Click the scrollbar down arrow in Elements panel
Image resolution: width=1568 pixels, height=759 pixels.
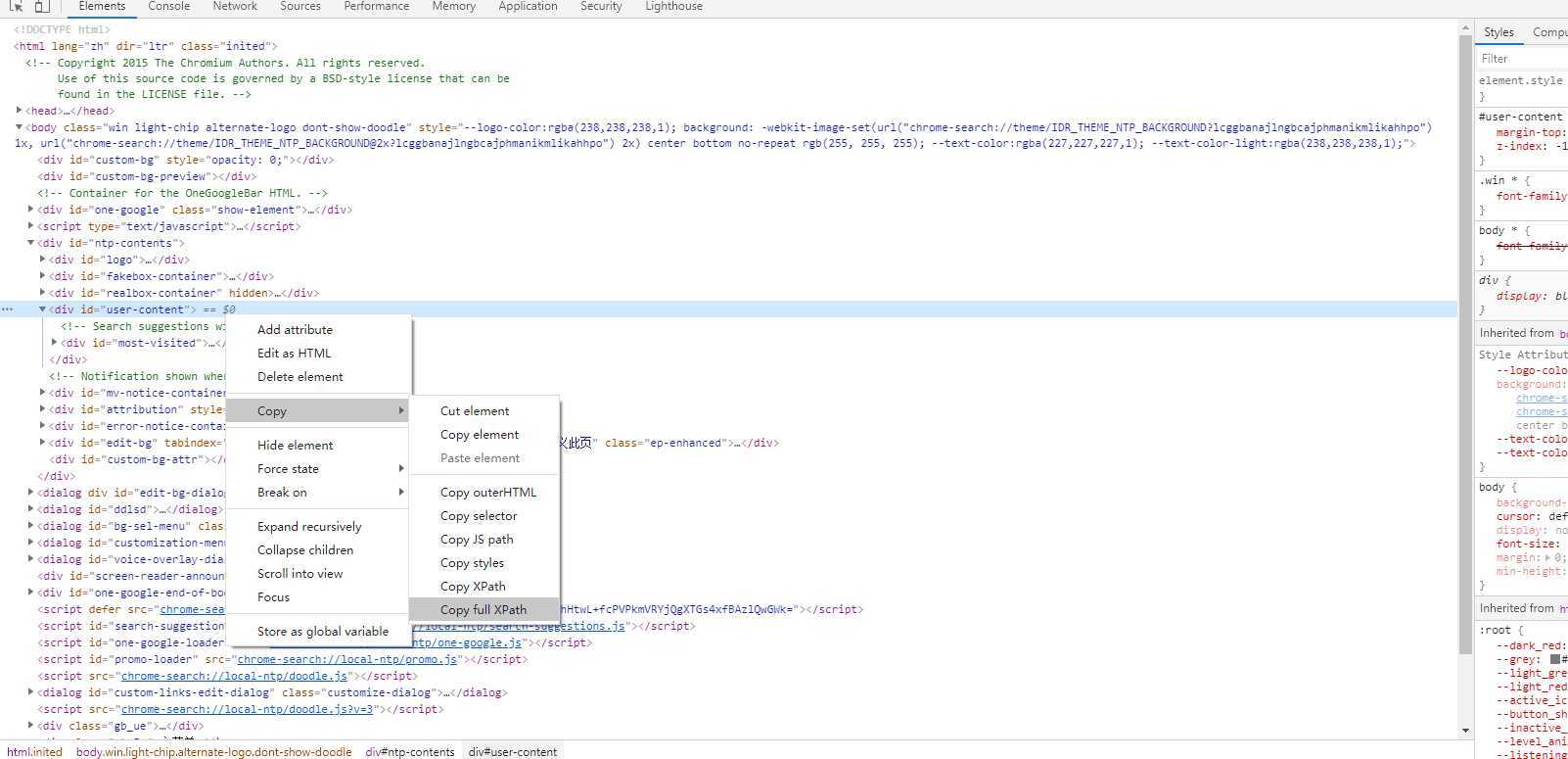[x=1465, y=731]
